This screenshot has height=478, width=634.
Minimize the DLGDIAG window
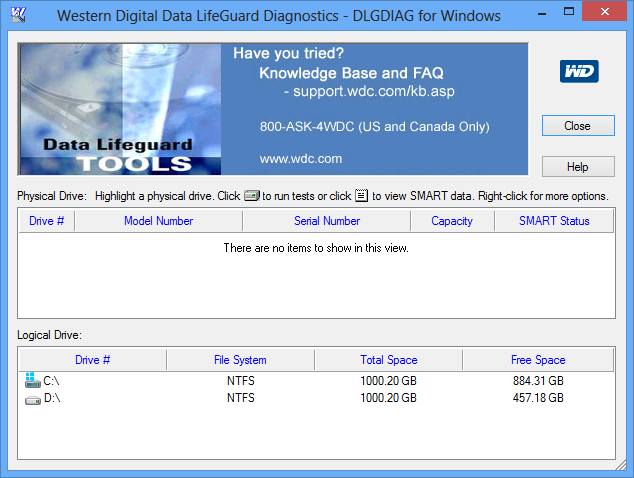click(x=542, y=14)
